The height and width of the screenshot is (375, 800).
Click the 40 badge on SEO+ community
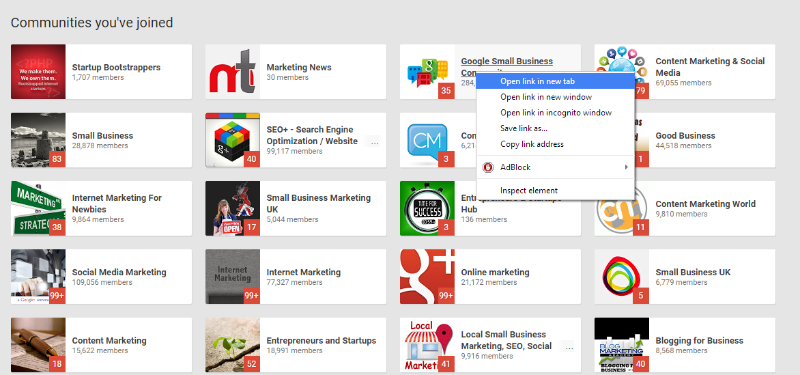(252, 159)
